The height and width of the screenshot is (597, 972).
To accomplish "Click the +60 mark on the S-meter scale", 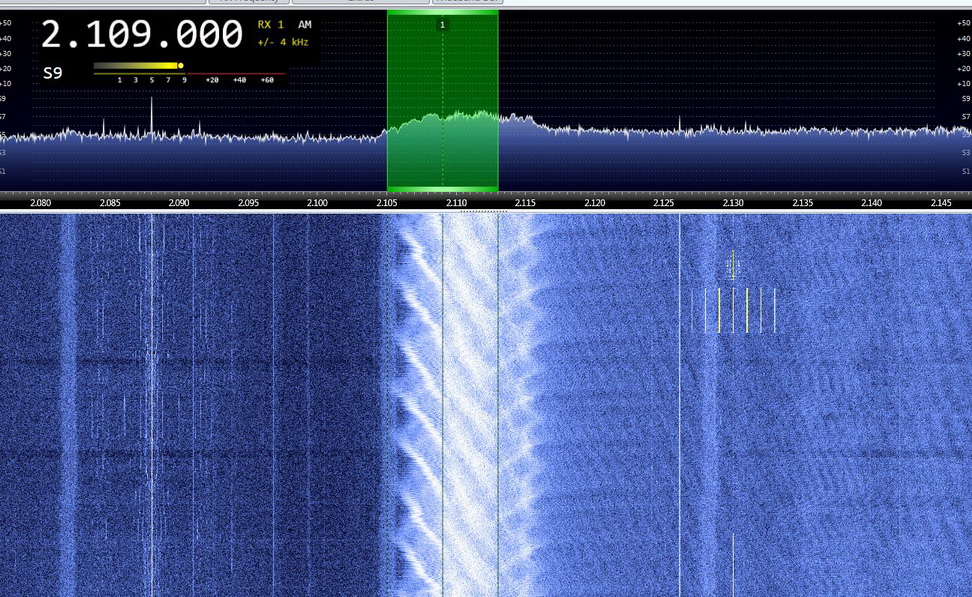I will click(x=267, y=80).
